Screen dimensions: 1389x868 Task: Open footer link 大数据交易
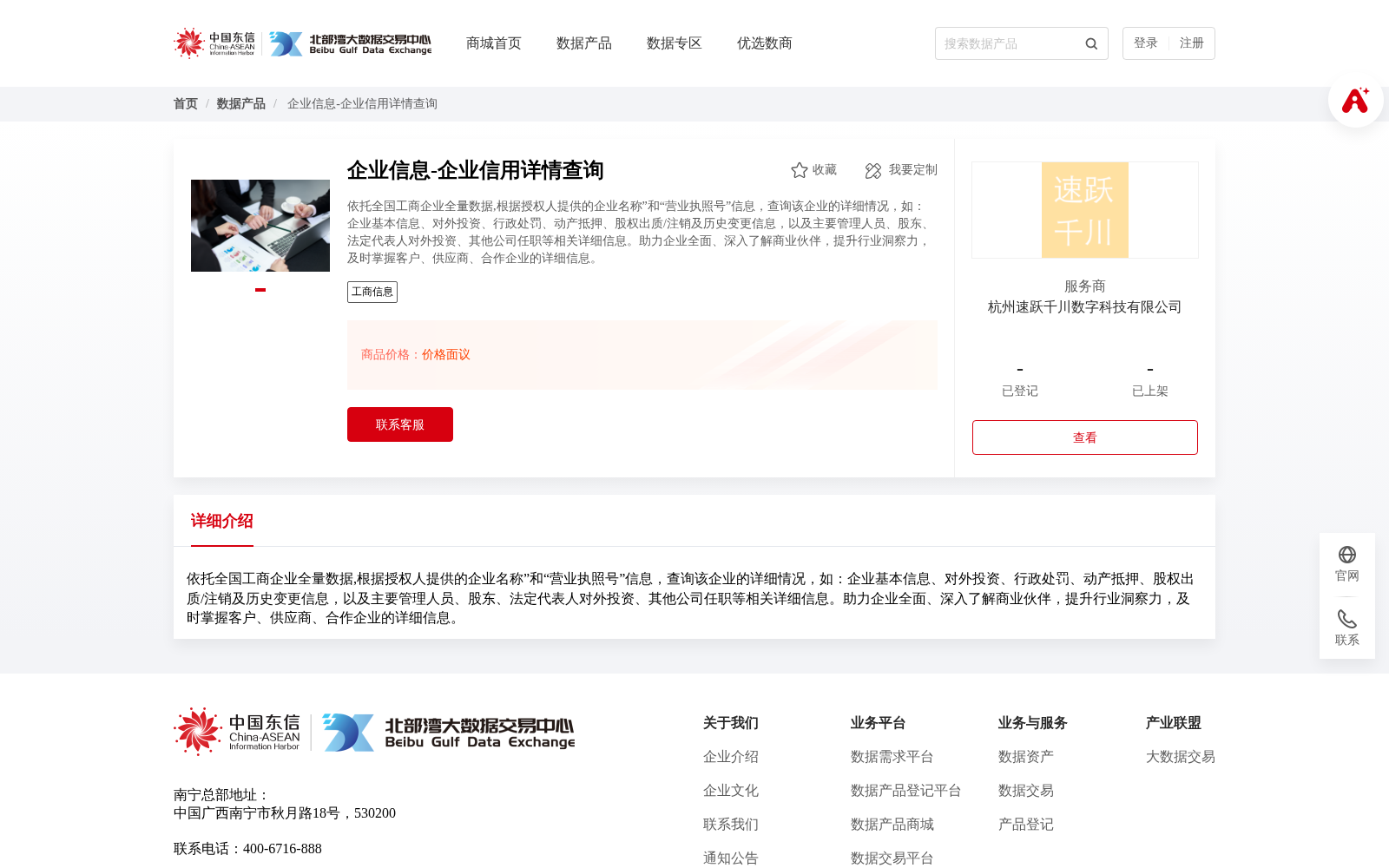click(x=1181, y=757)
